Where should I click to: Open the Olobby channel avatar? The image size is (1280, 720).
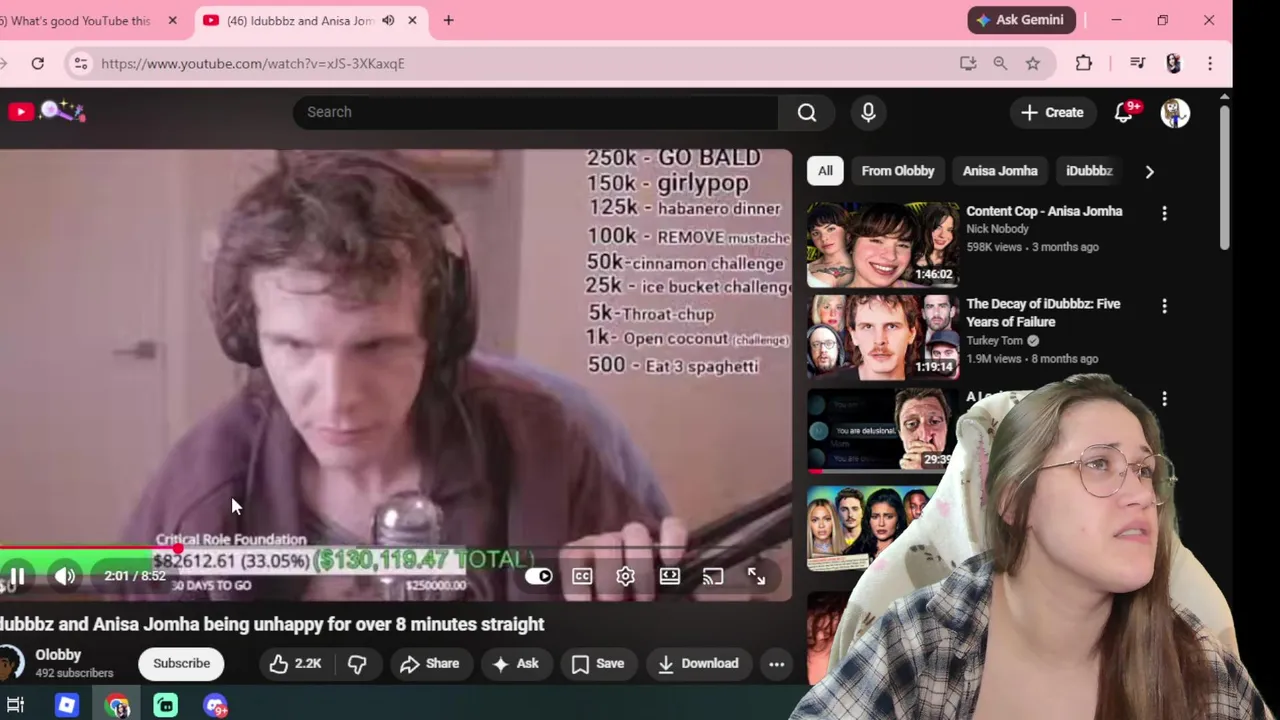pos(10,663)
